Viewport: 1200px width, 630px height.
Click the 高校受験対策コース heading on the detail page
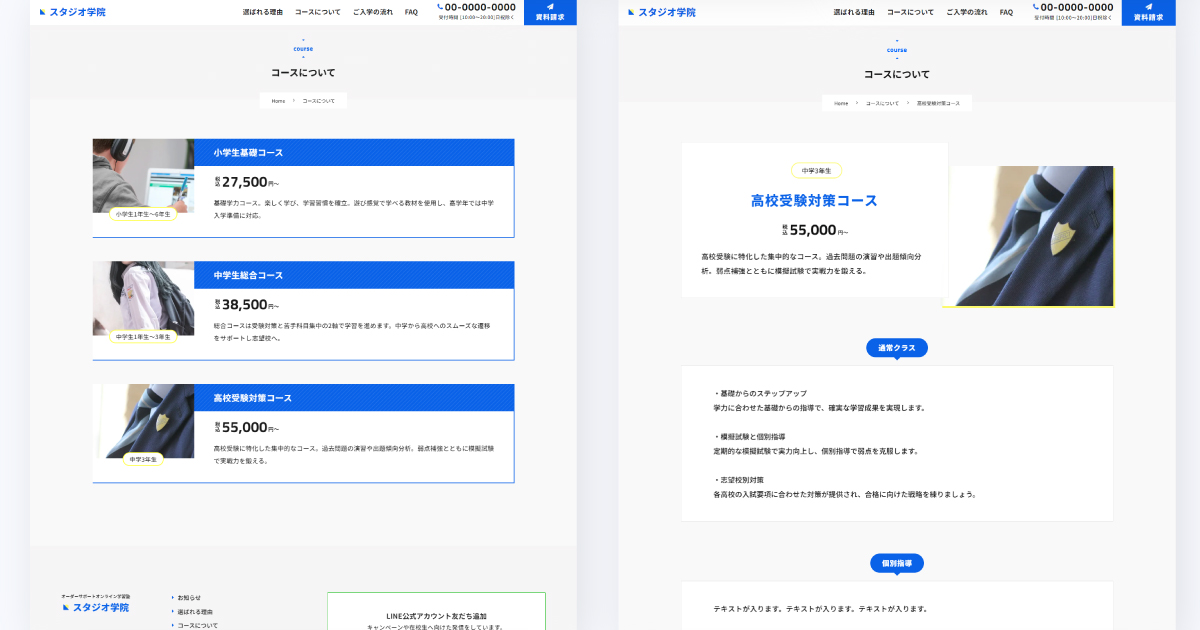814,200
